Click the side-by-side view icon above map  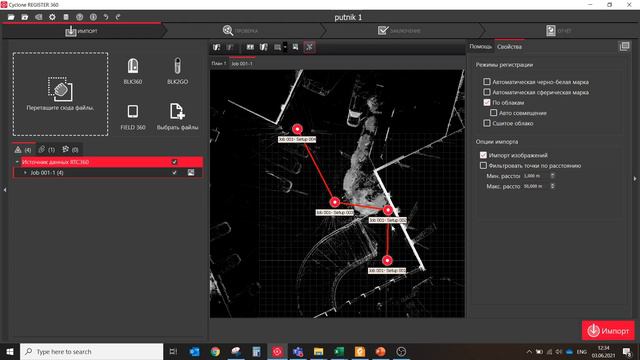(250, 47)
